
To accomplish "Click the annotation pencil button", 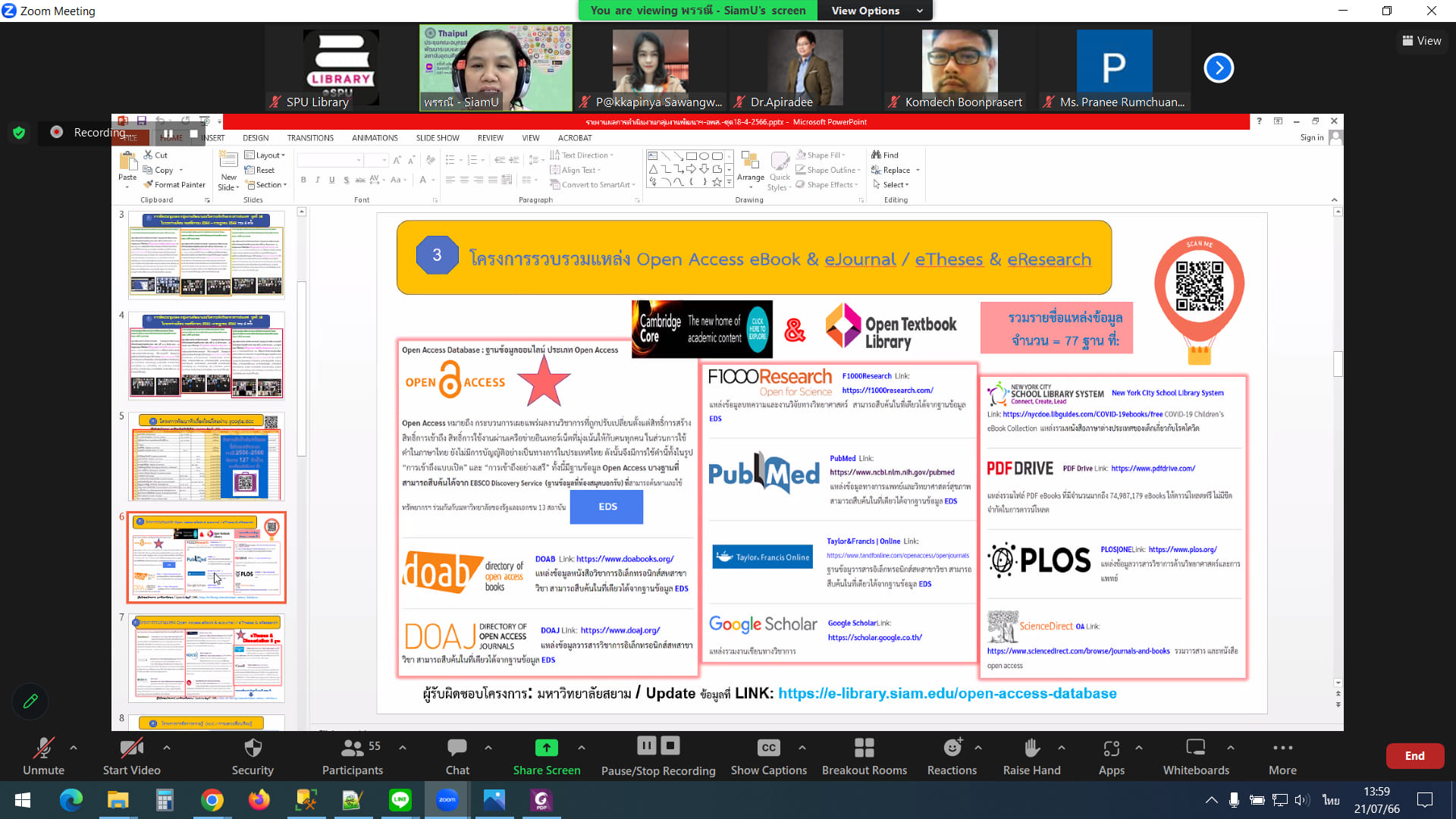I will coord(30,701).
